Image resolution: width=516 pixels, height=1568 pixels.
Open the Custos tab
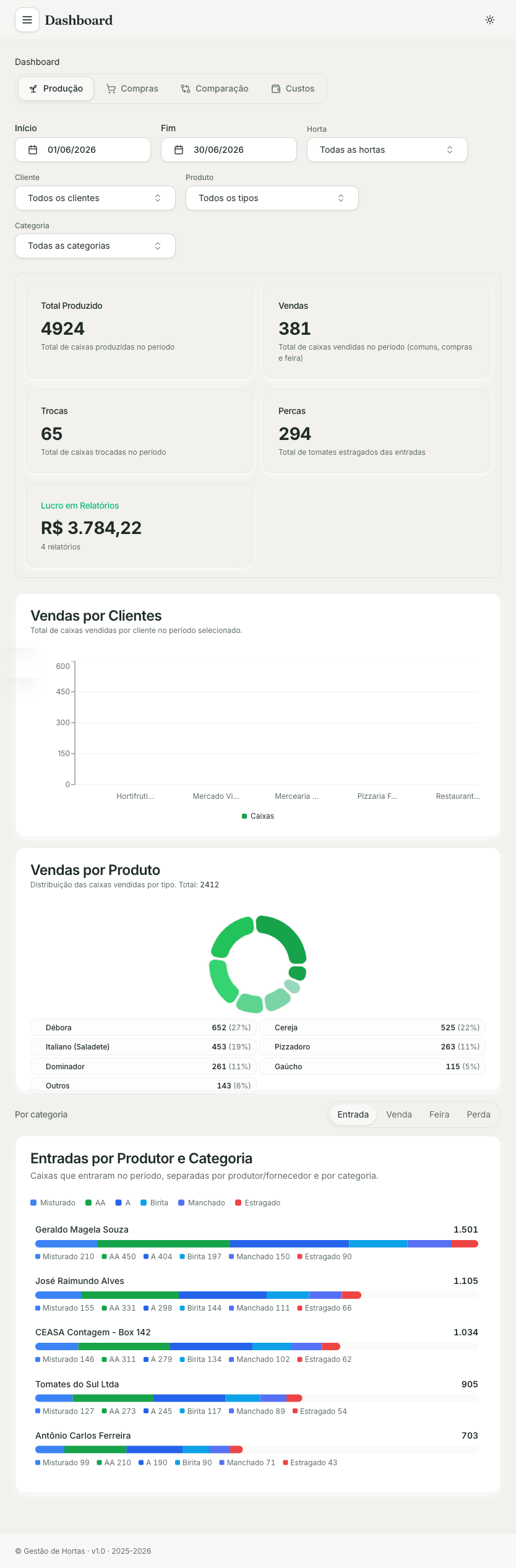point(293,88)
